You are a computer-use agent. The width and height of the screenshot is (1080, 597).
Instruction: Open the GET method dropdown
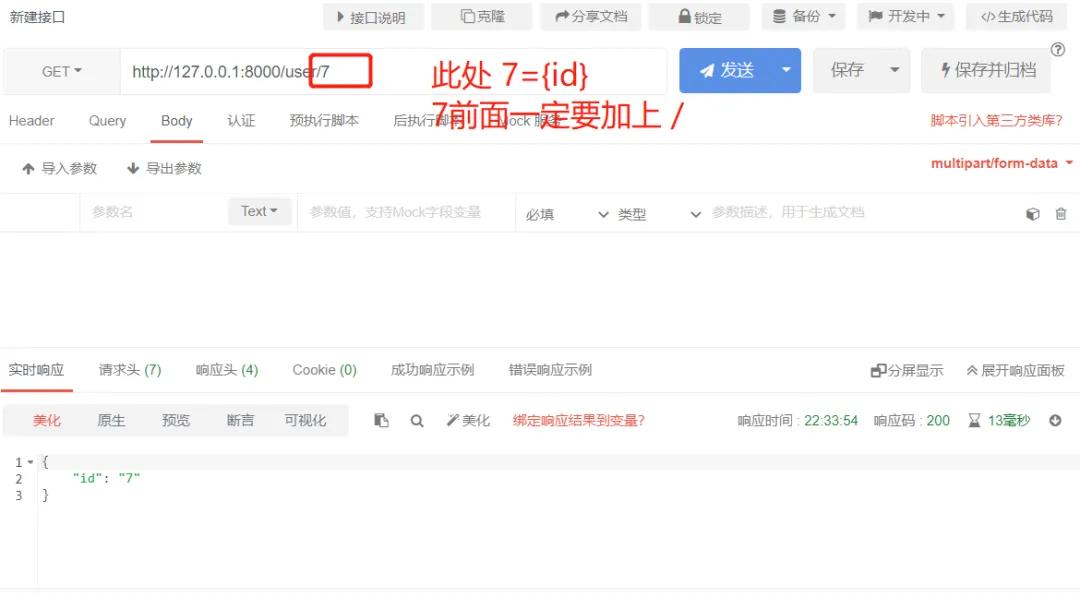pos(61,72)
